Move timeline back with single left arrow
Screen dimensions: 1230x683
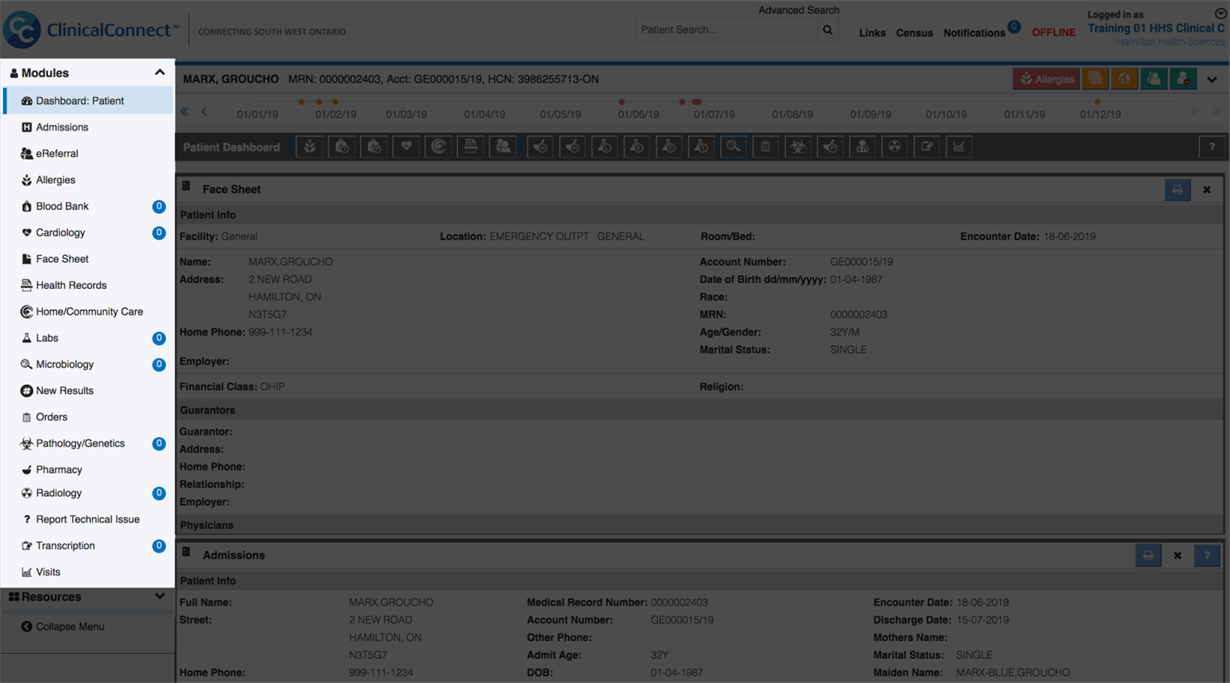204,112
